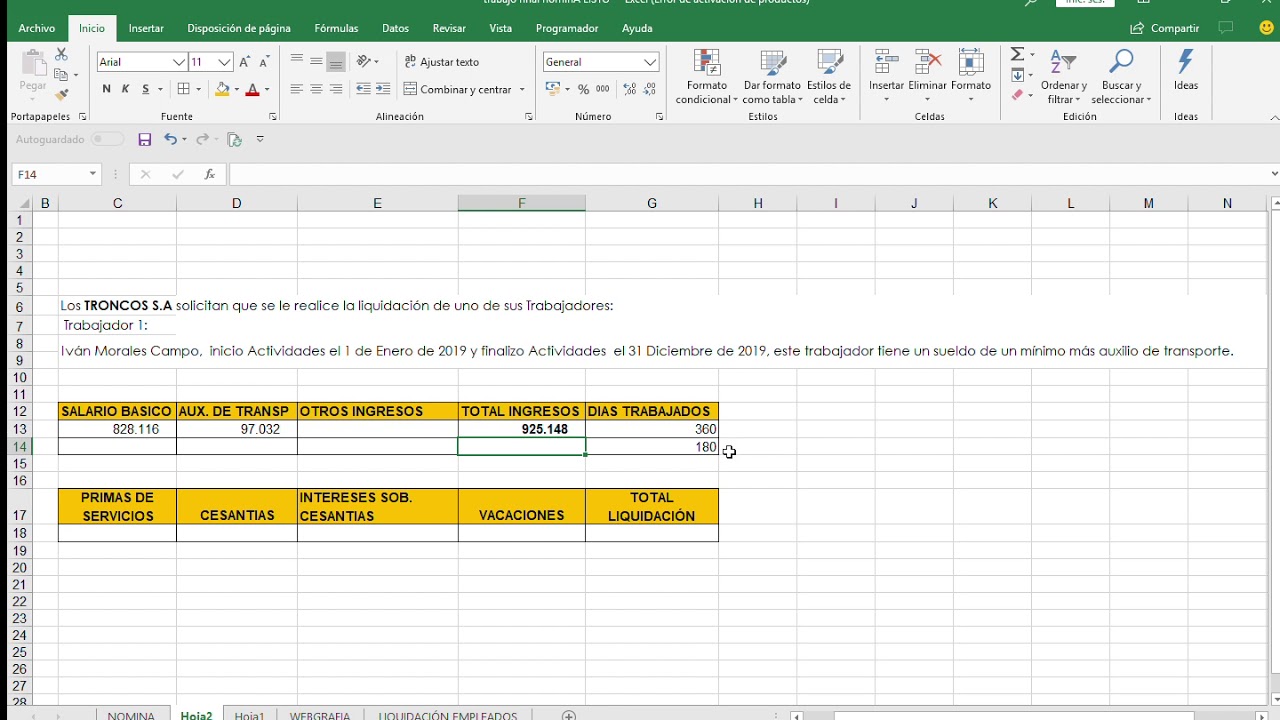Align text to the top
The height and width of the screenshot is (720, 1280).
point(296,61)
